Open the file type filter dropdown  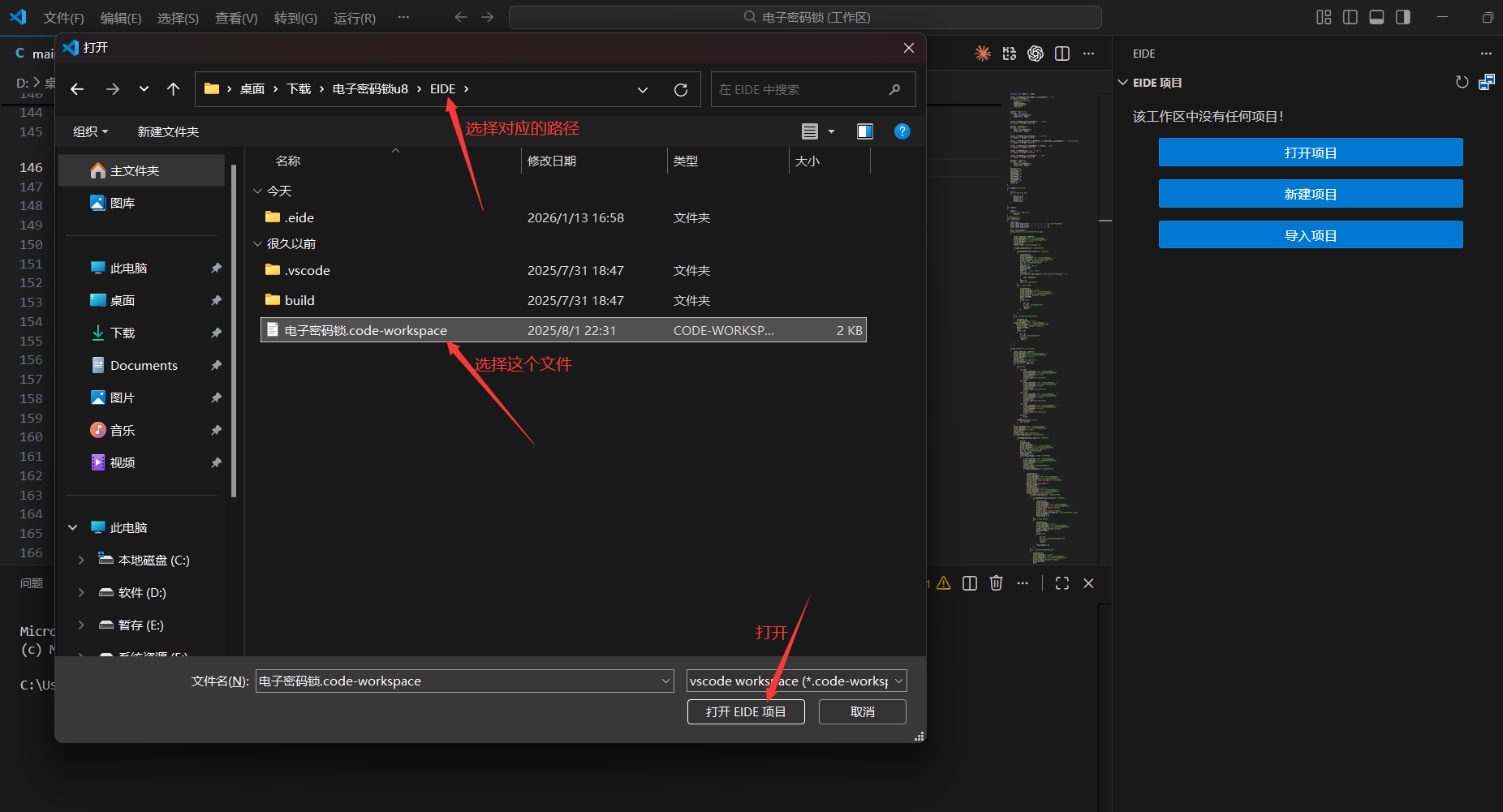tap(796, 681)
